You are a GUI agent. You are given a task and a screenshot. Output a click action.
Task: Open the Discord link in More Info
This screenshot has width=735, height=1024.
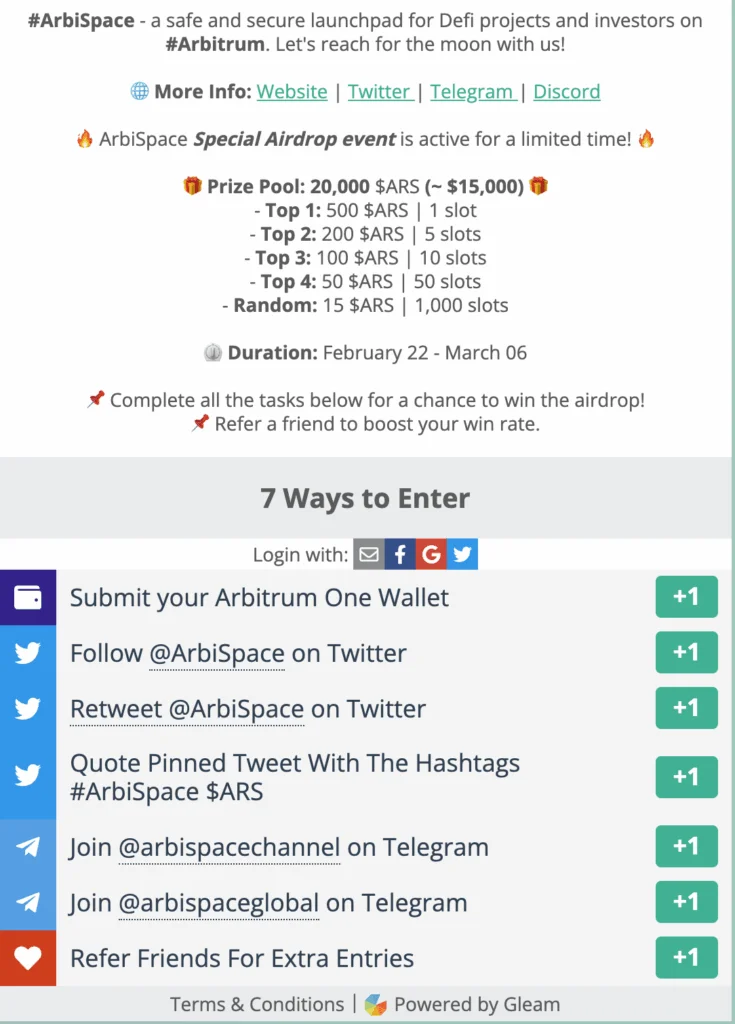[566, 91]
